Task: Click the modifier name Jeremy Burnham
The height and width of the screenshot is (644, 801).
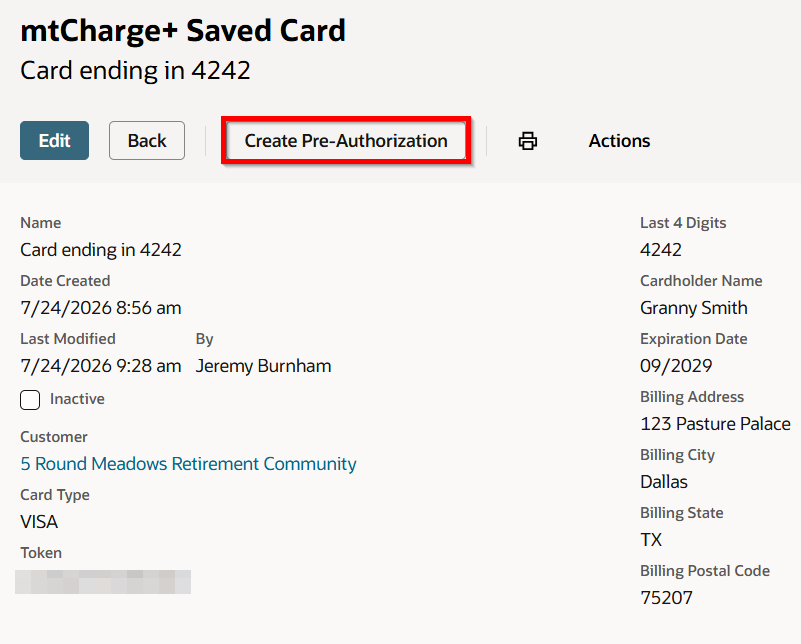Action: (264, 366)
